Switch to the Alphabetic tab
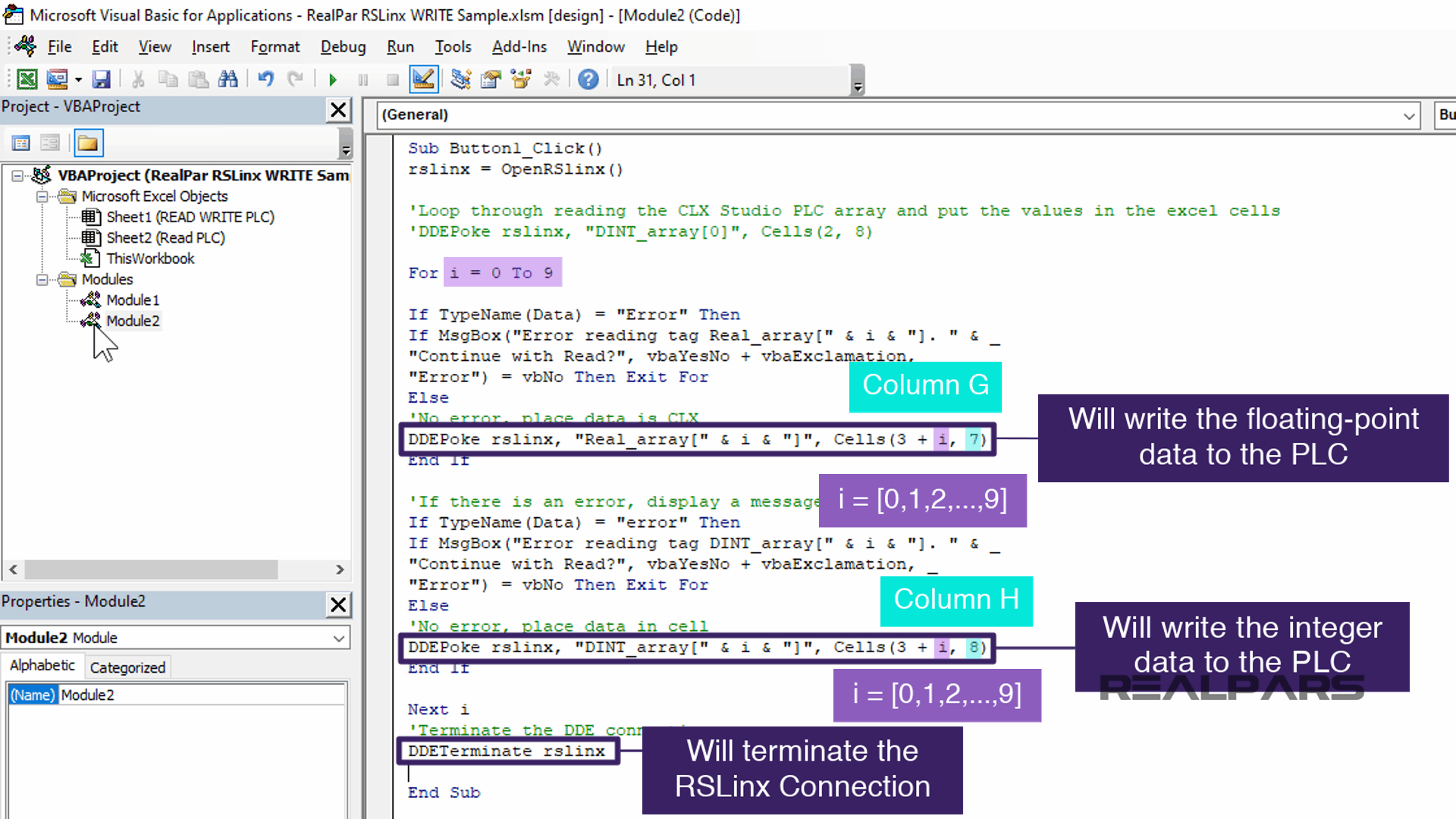The height and width of the screenshot is (819, 1456). coord(42,666)
